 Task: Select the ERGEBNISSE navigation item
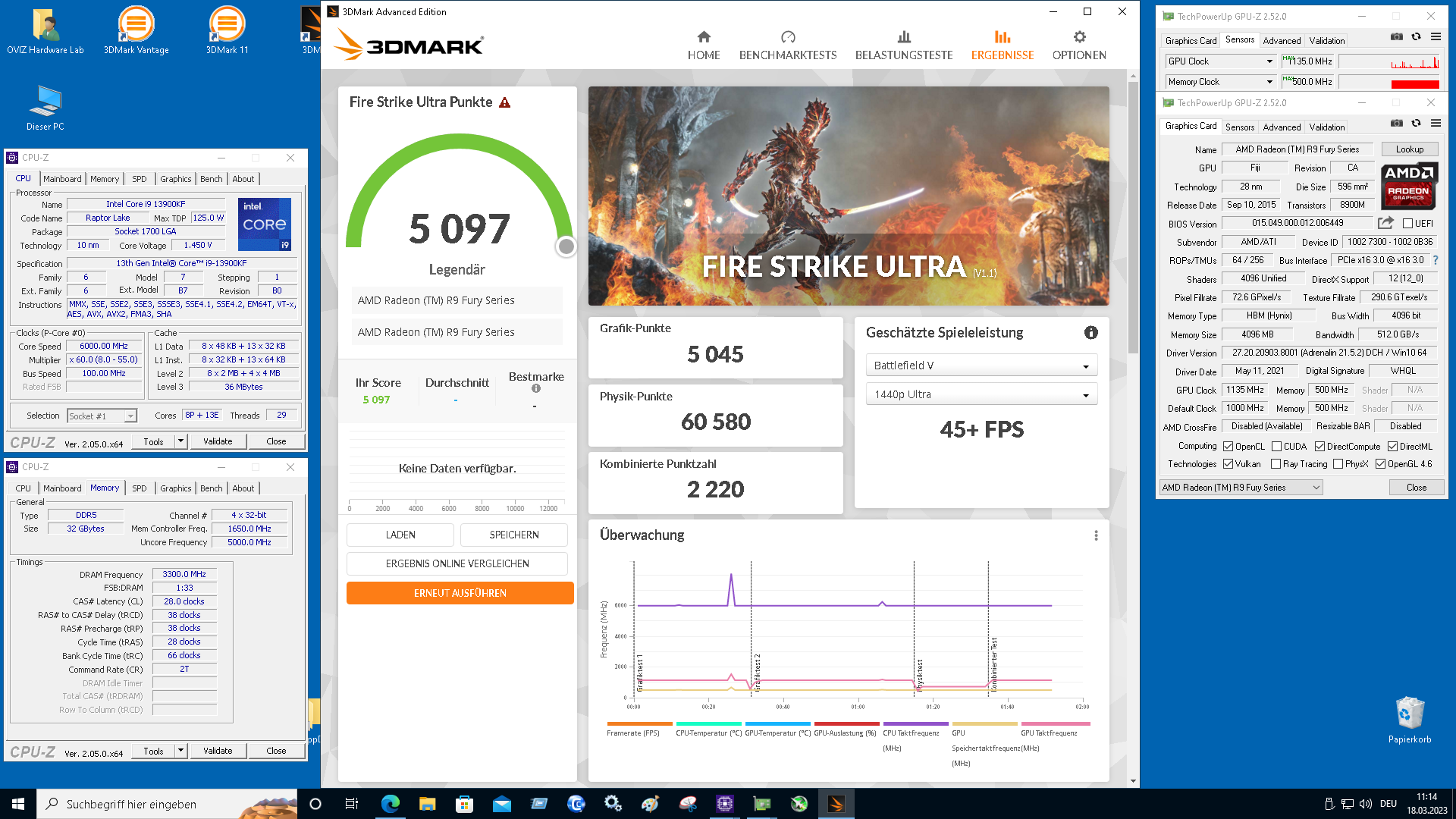1003,45
